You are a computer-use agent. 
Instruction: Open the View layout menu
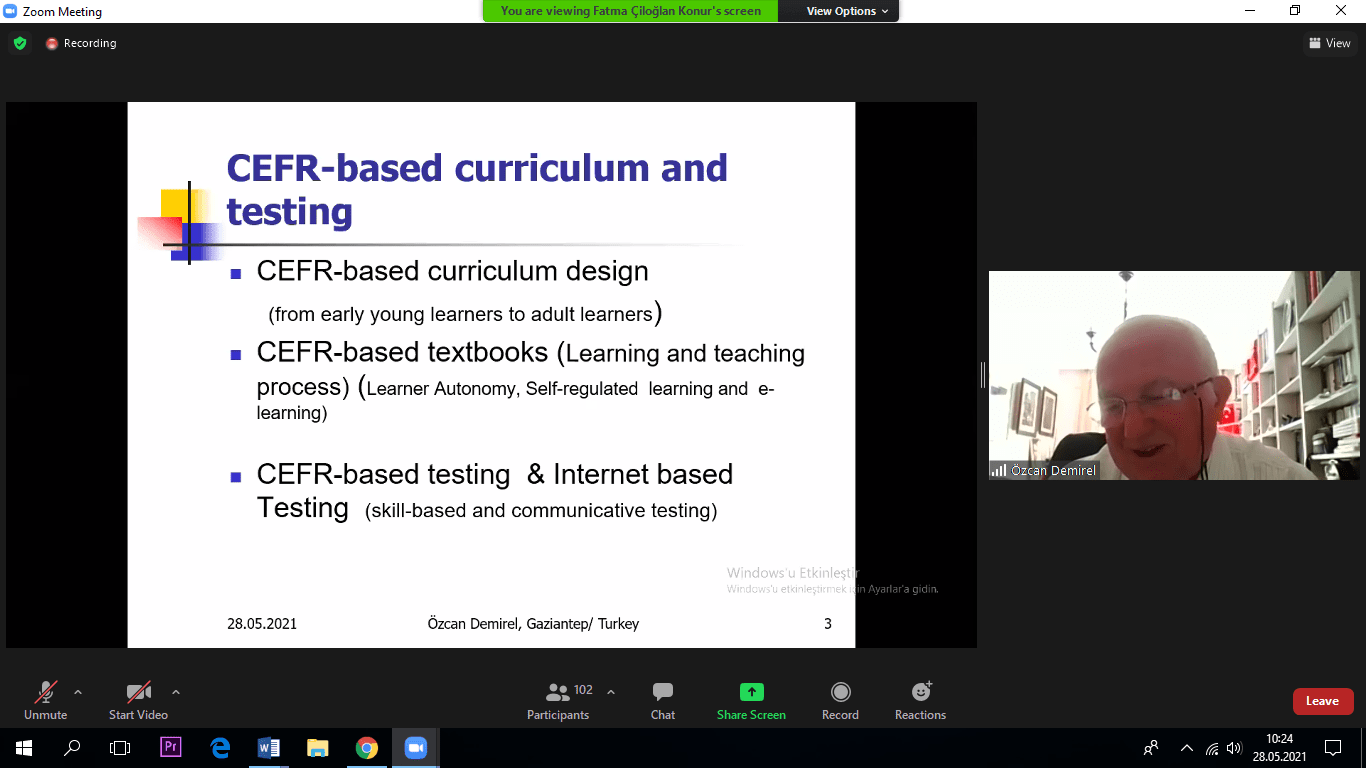click(1329, 43)
